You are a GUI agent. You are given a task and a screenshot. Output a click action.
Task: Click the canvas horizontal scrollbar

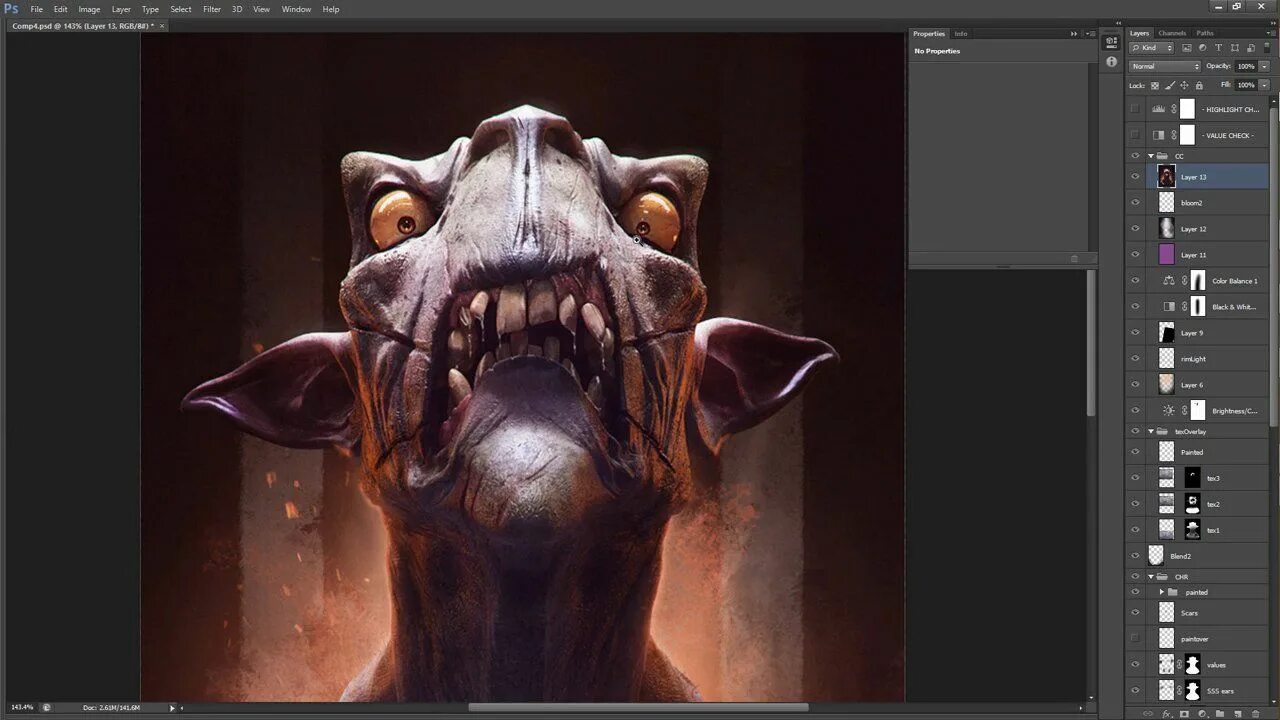point(638,707)
